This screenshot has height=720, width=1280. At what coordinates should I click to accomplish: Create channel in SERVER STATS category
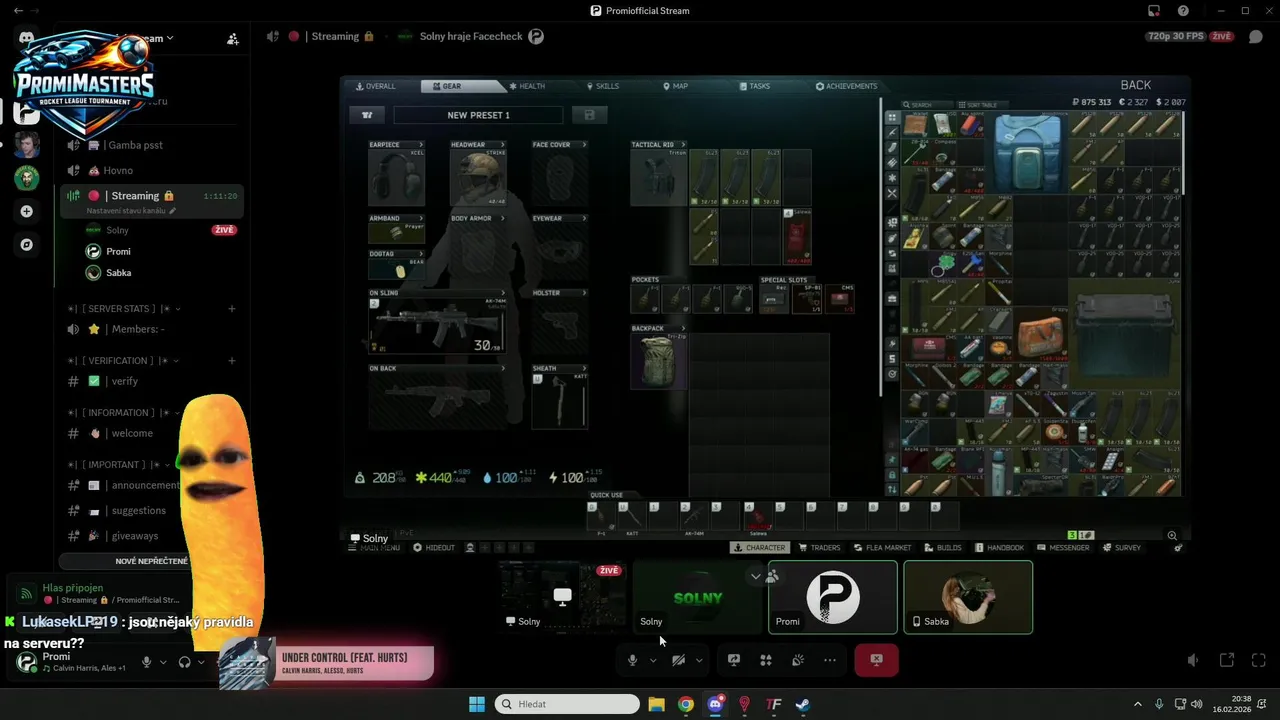pyautogui.click(x=232, y=309)
